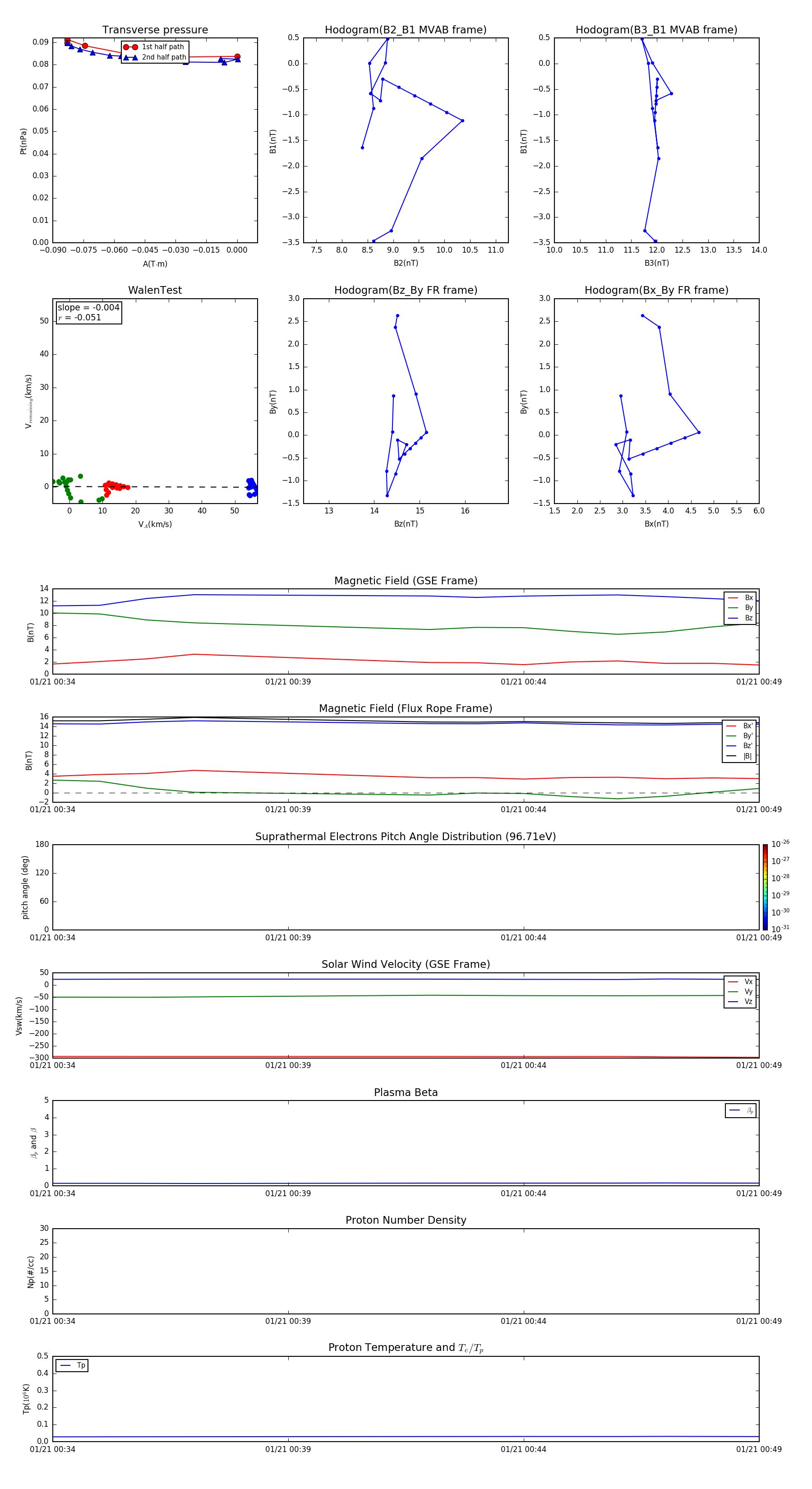Click the "Vsw(km/s)" y-axis label
The image size is (812, 1489).
point(19,1015)
